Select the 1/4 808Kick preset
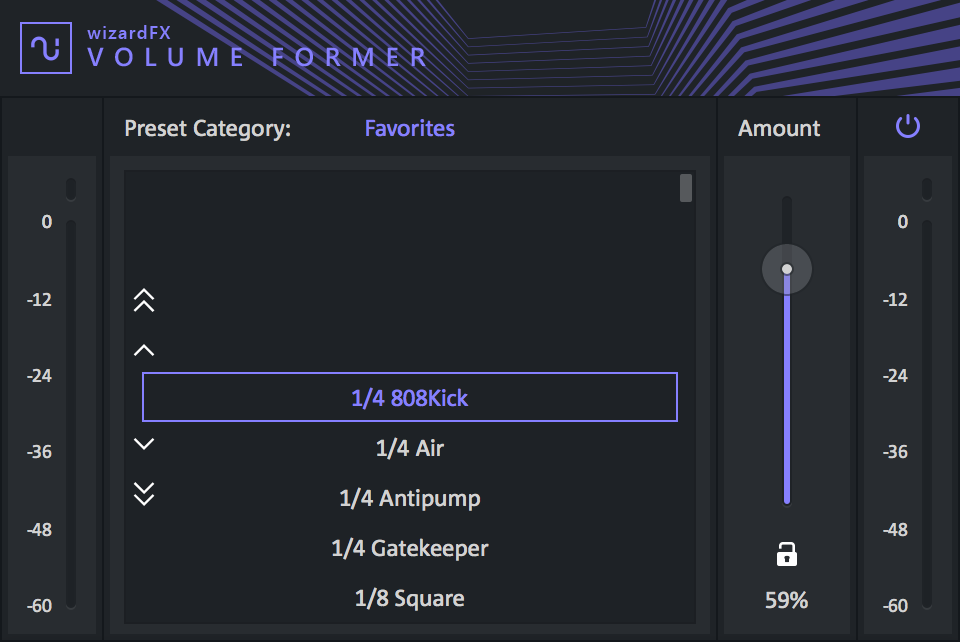Viewport: 960px width, 642px height. click(x=410, y=398)
